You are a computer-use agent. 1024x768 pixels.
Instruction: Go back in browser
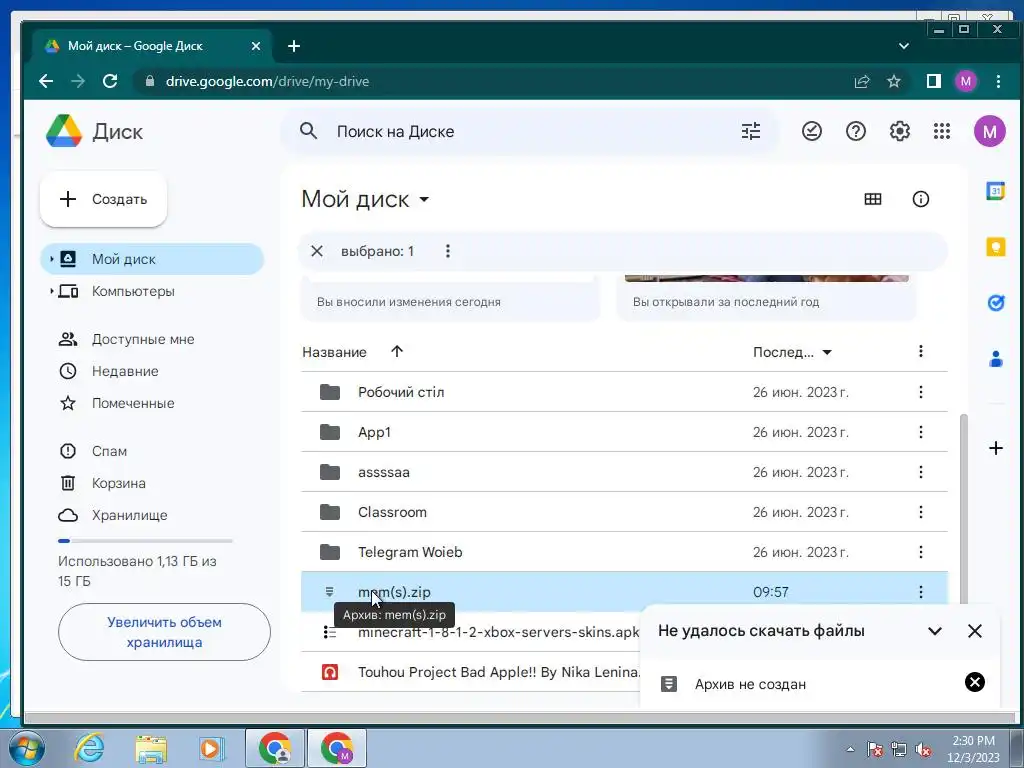click(x=46, y=81)
